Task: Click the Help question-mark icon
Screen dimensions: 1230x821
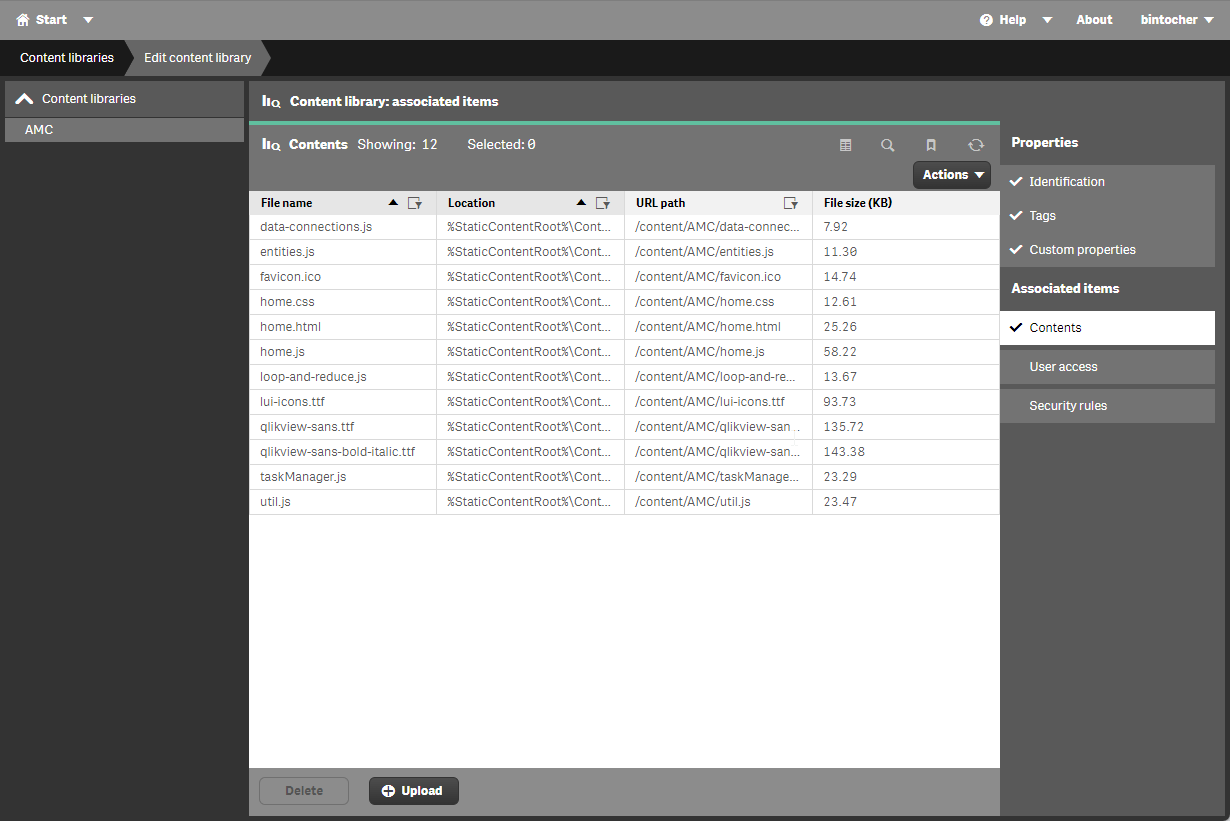Action: [x=984, y=19]
